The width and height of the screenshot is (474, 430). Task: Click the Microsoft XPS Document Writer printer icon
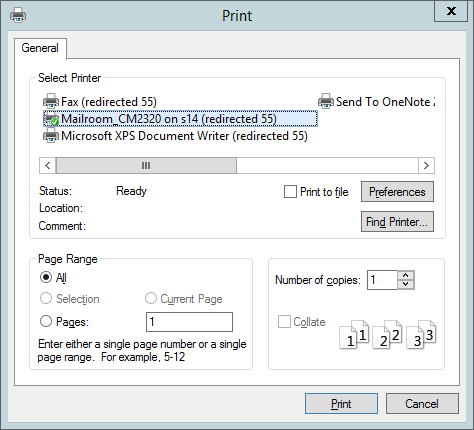coord(51,136)
